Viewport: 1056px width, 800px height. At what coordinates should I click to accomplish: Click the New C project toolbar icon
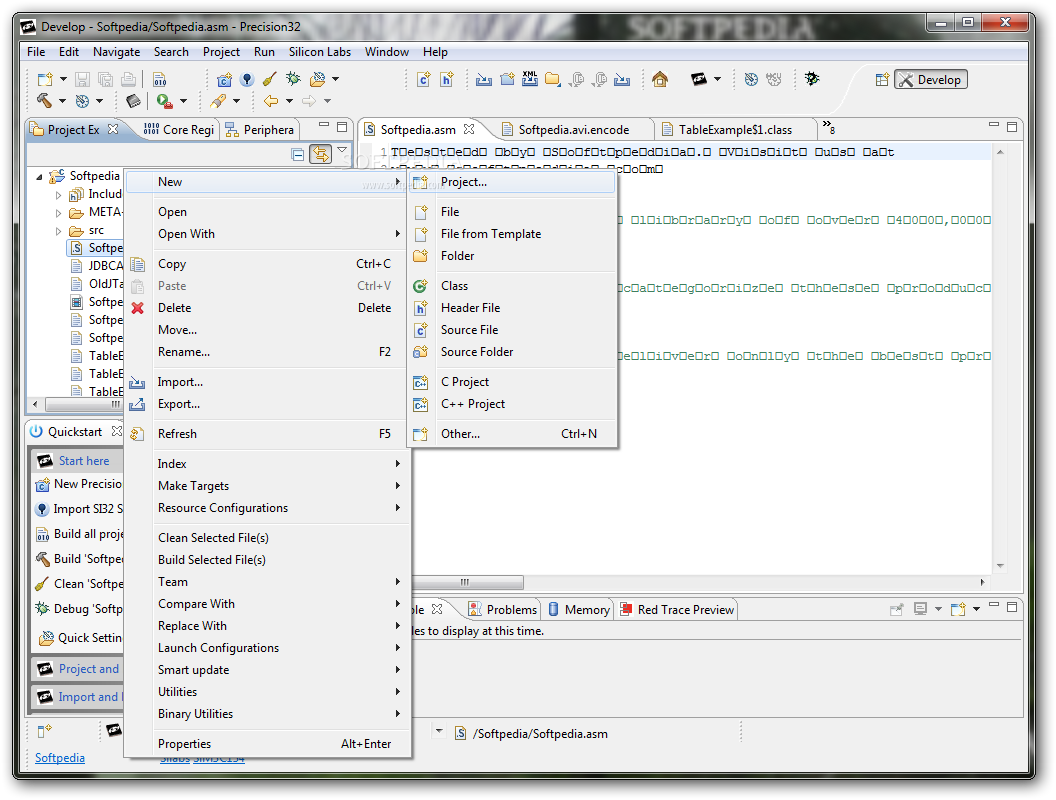coord(224,79)
